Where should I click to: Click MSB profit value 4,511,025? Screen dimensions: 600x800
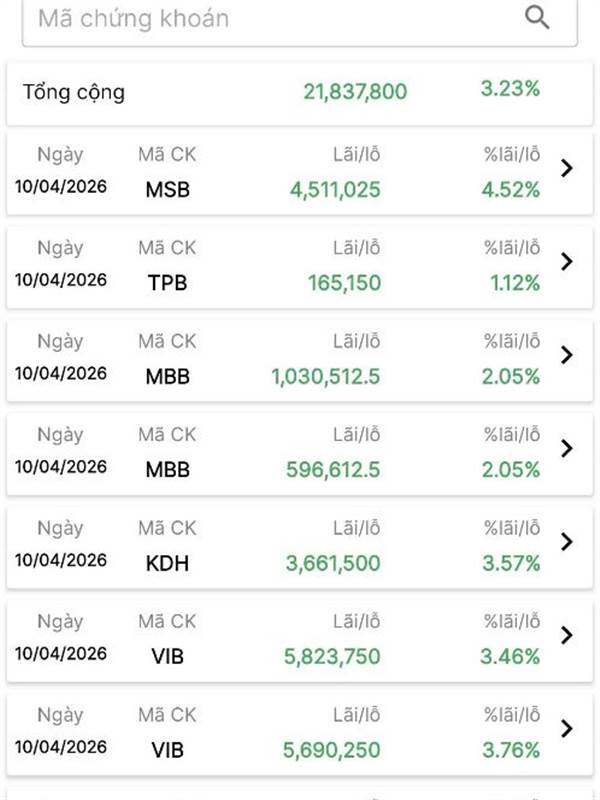click(334, 189)
